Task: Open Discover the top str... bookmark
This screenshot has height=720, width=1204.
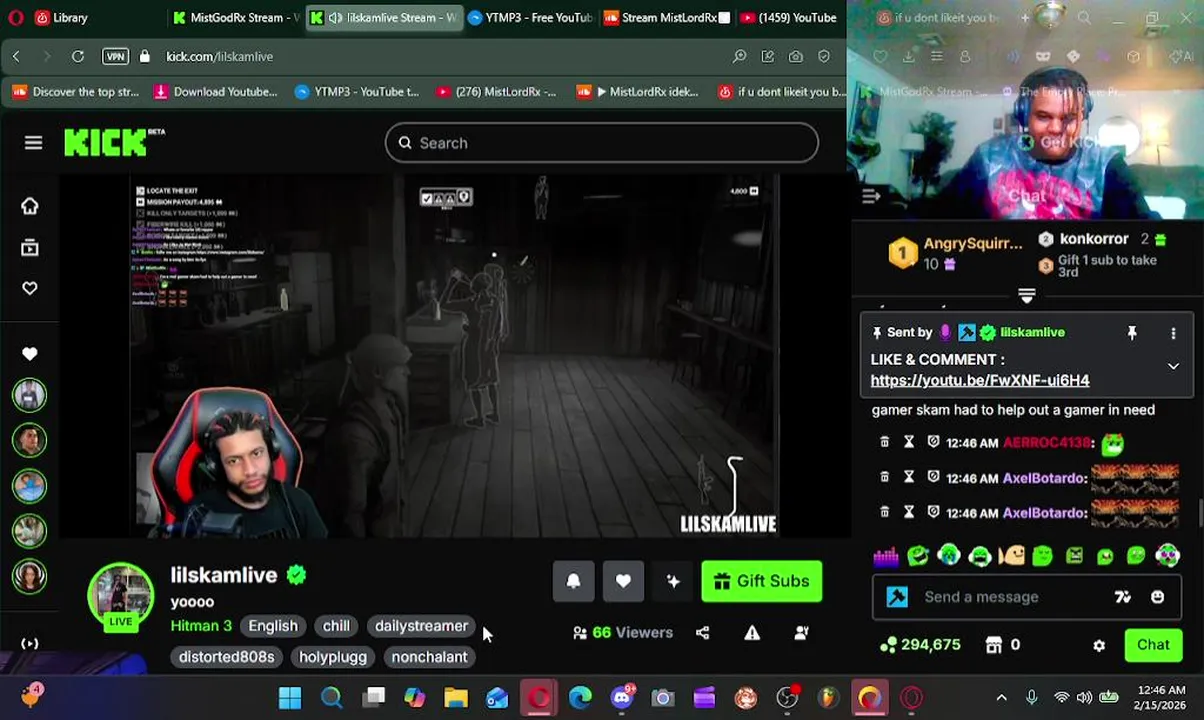Action: pyautogui.click(x=75, y=91)
